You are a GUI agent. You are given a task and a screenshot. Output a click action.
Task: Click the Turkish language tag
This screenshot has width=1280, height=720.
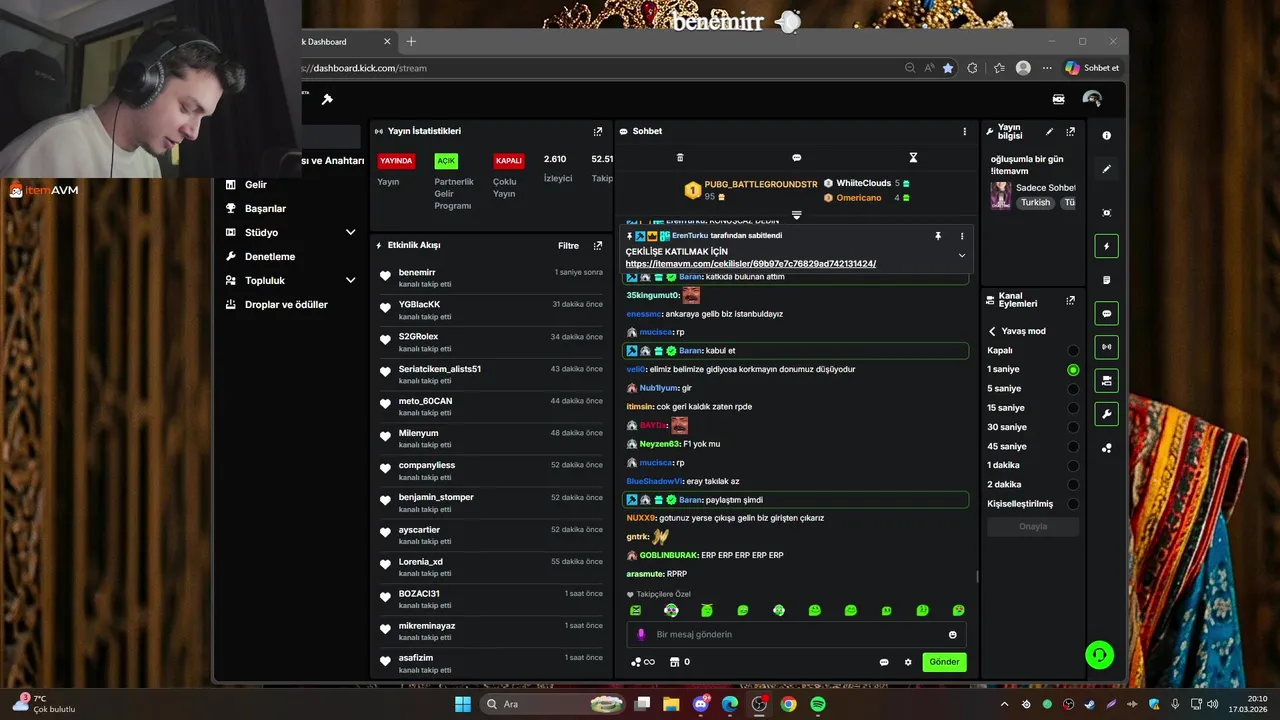click(x=1035, y=203)
